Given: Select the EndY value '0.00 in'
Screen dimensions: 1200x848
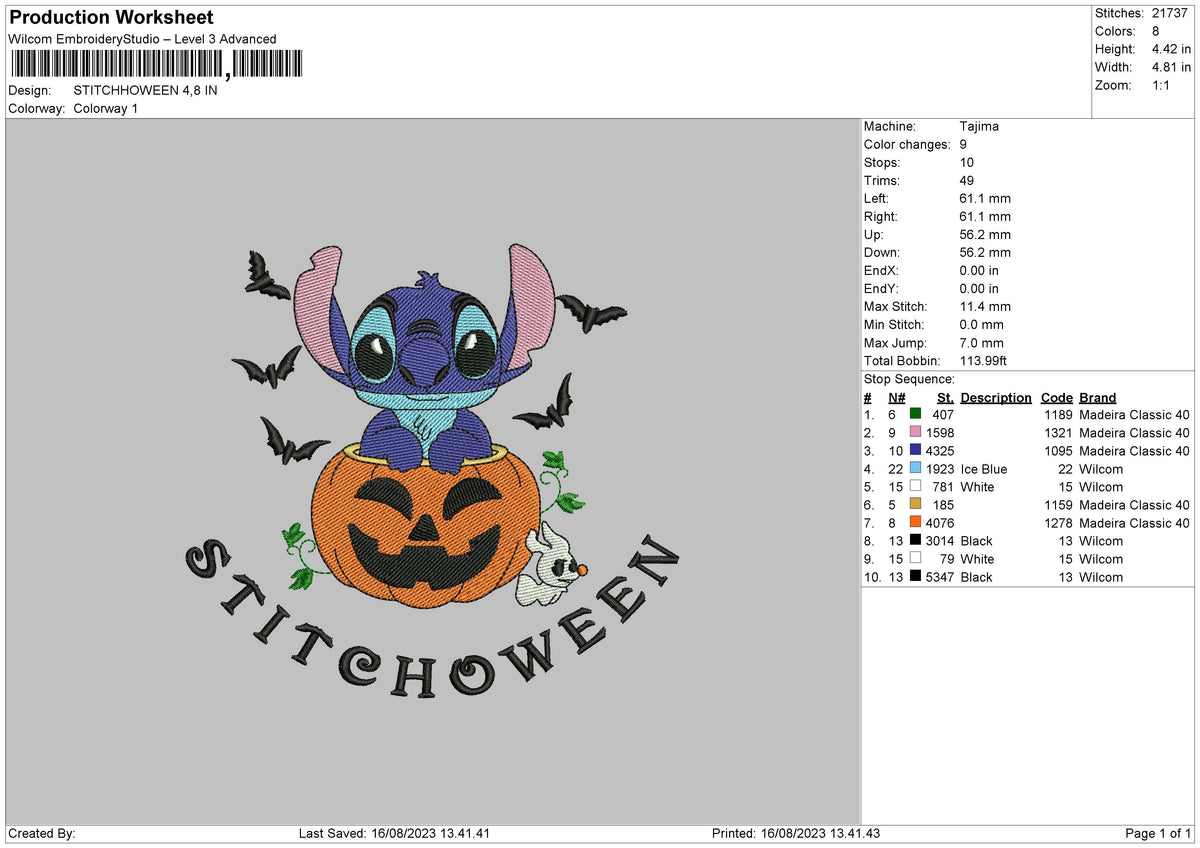Looking at the screenshot, I should pos(979,288).
